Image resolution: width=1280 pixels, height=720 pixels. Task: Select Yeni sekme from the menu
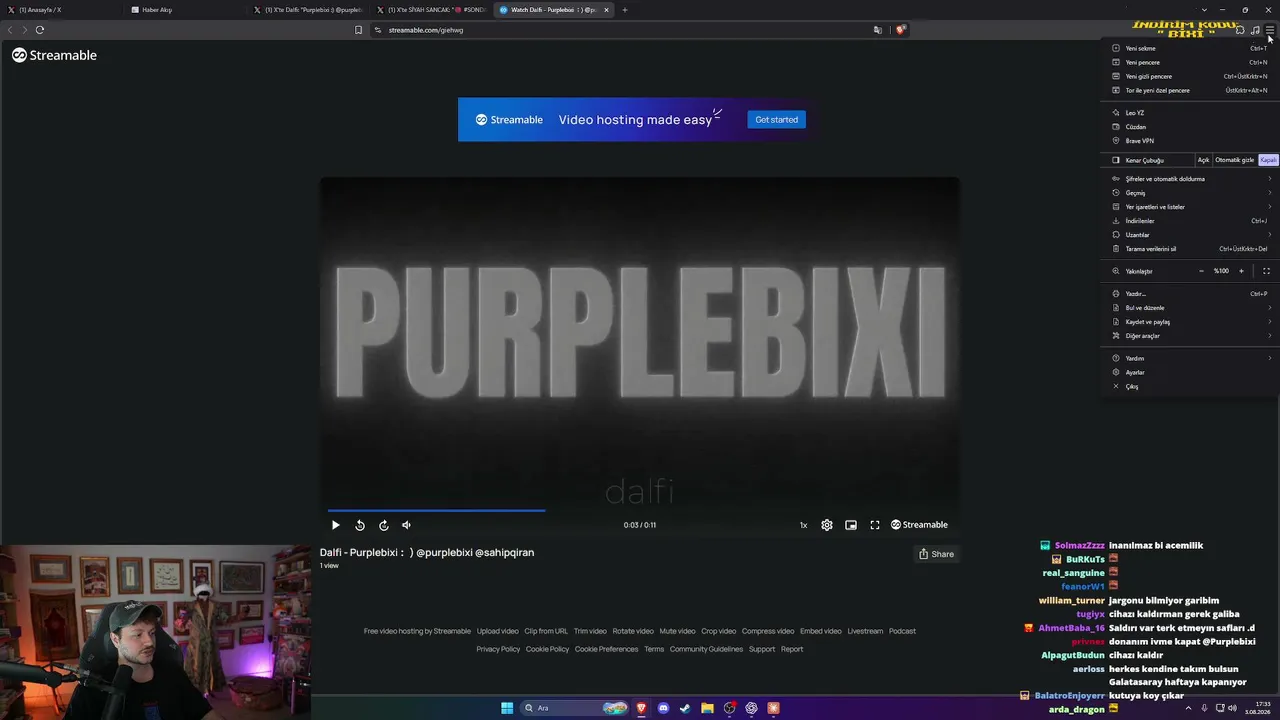click(1190, 48)
